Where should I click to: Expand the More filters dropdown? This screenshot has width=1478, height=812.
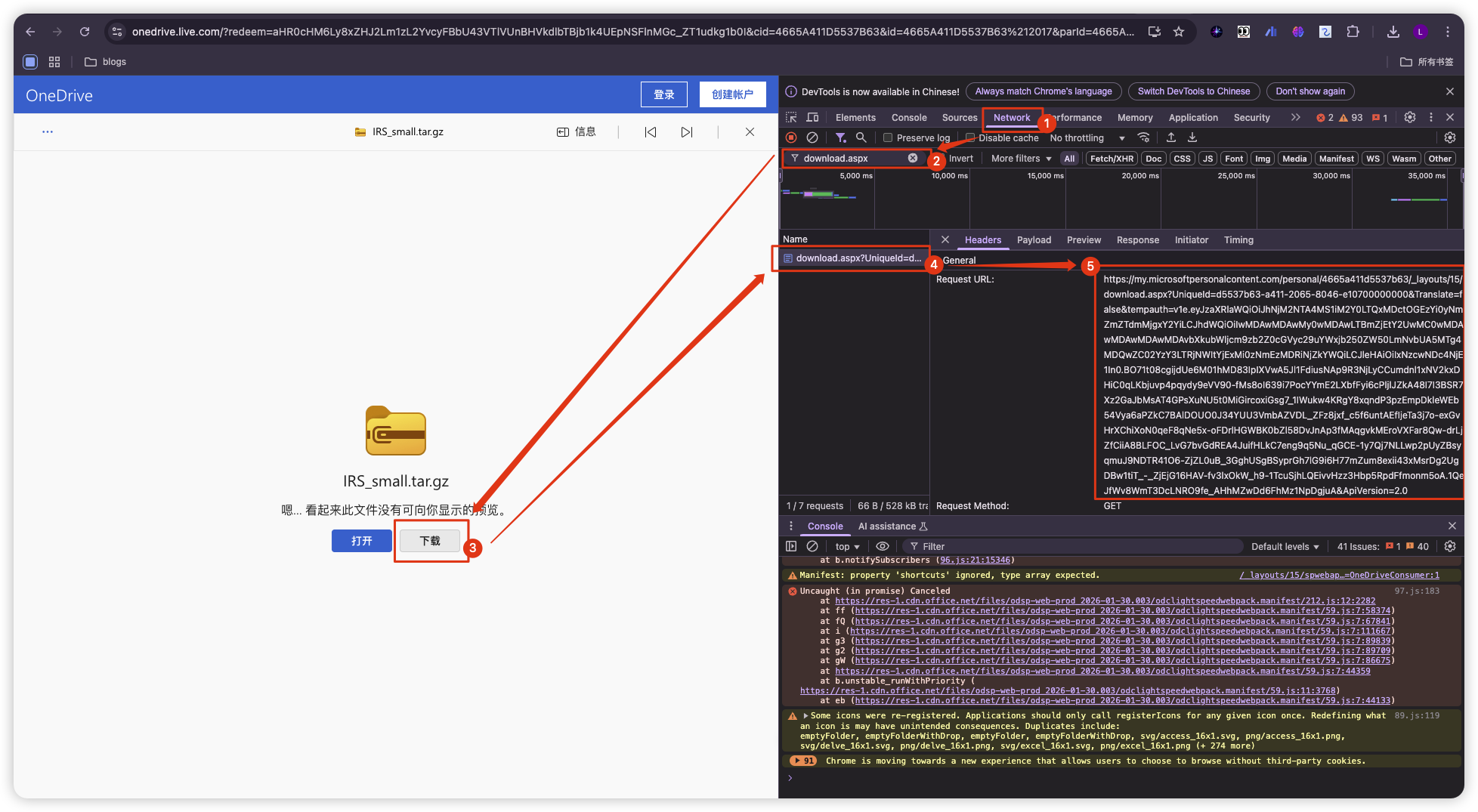pos(1020,158)
